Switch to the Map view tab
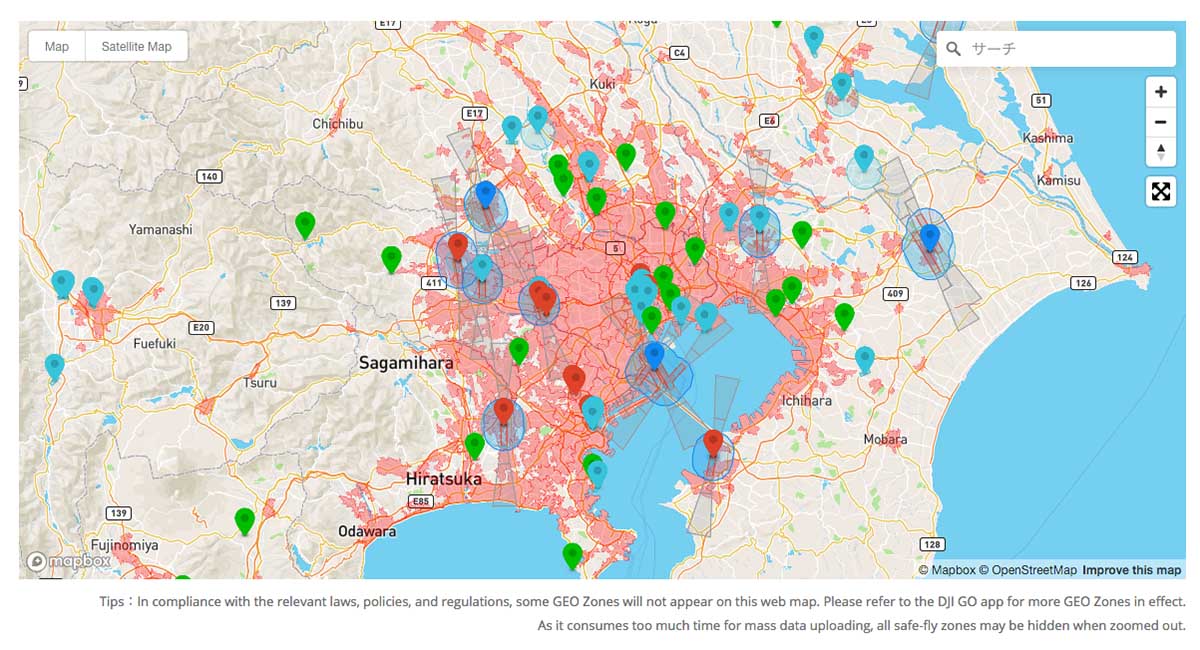This screenshot has width=1200, height=650. coord(57,47)
